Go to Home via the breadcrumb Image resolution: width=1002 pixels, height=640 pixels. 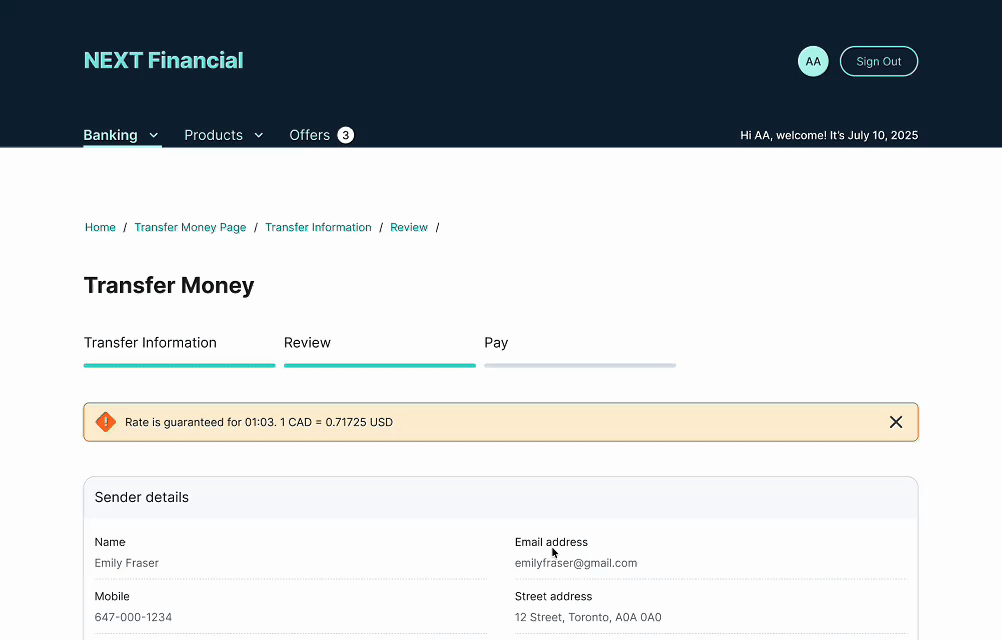[x=100, y=227]
